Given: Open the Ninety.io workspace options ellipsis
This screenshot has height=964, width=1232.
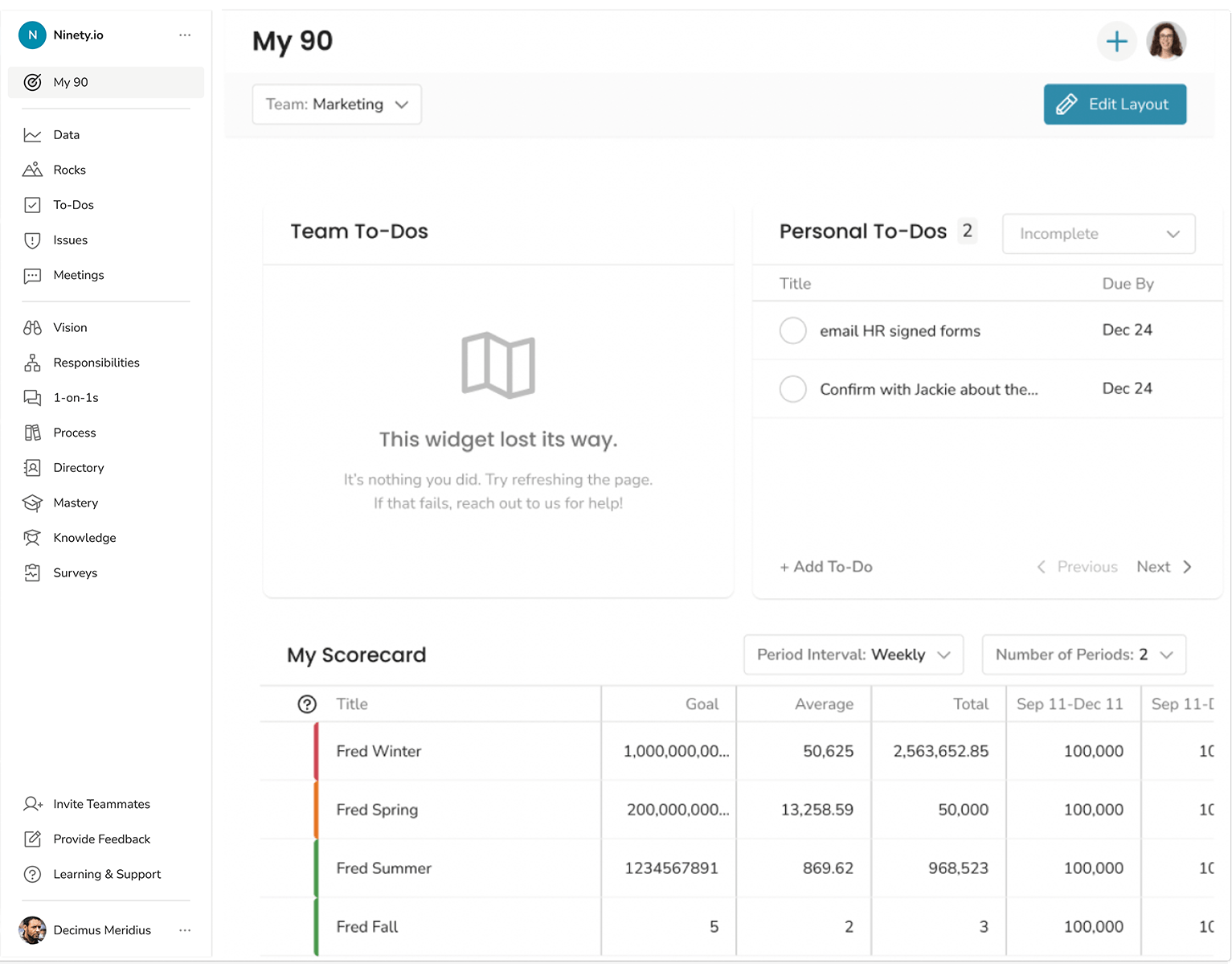Looking at the screenshot, I should (x=185, y=35).
